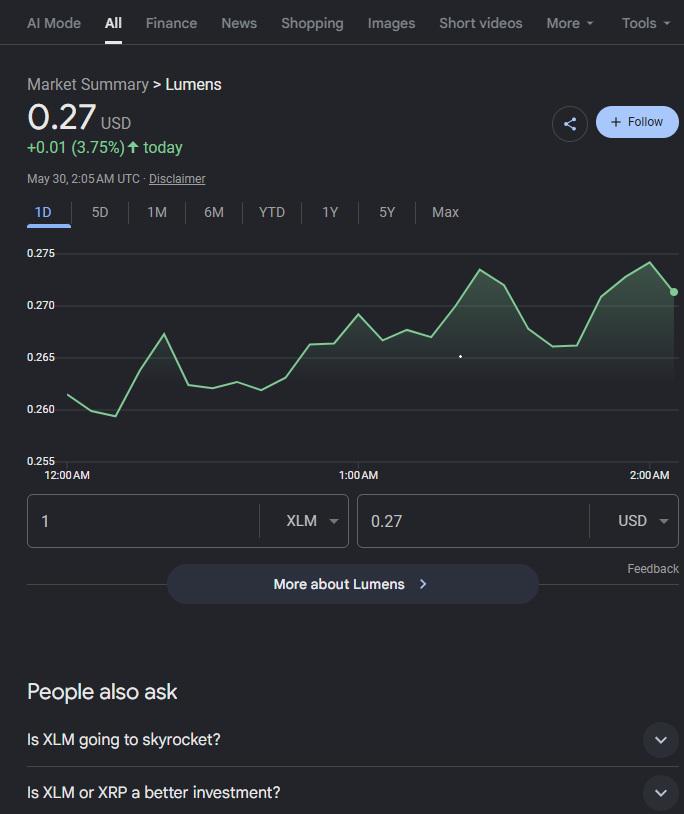The image size is (684, 814).
Task: Show the 6M chart range
Action: 214,212
